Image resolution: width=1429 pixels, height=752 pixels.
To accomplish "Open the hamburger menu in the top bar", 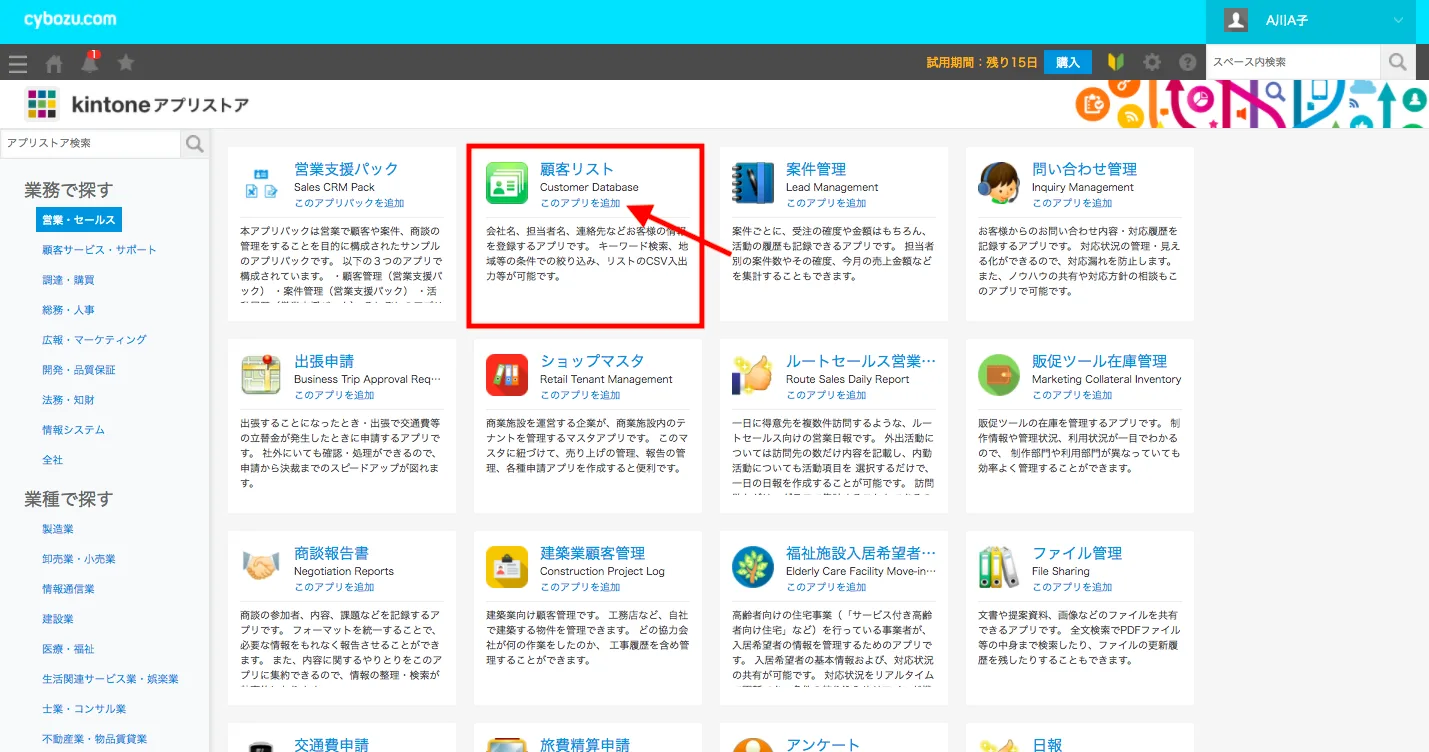I will (18, 63).
